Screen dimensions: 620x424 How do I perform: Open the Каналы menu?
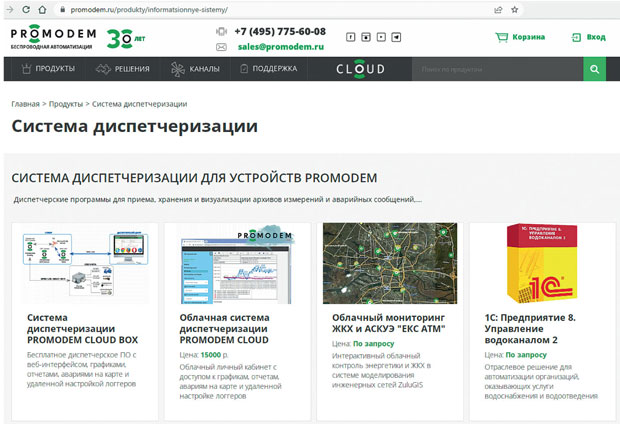point(195,69)
